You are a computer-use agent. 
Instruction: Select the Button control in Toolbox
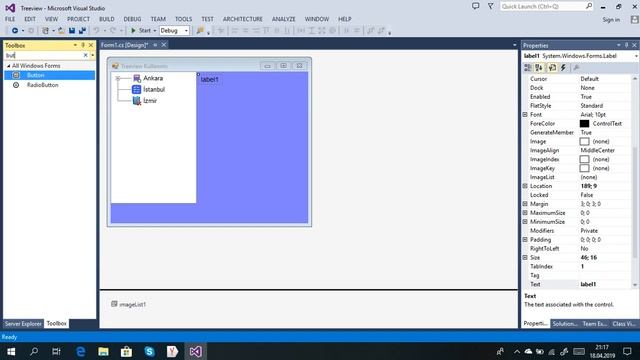(x=49, y=75)
